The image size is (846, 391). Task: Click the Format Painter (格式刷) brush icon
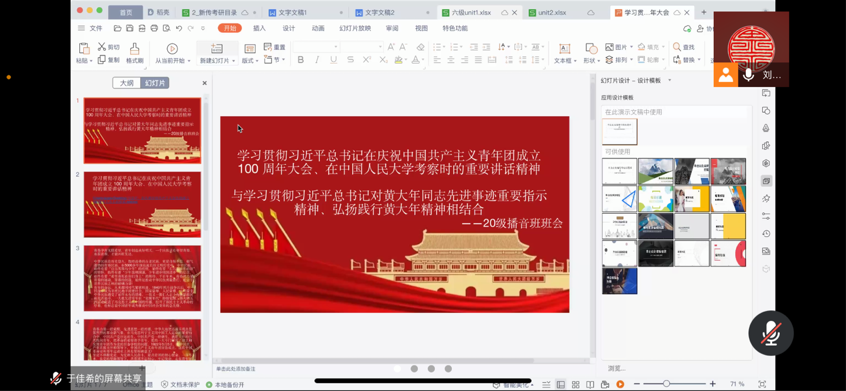134,49
